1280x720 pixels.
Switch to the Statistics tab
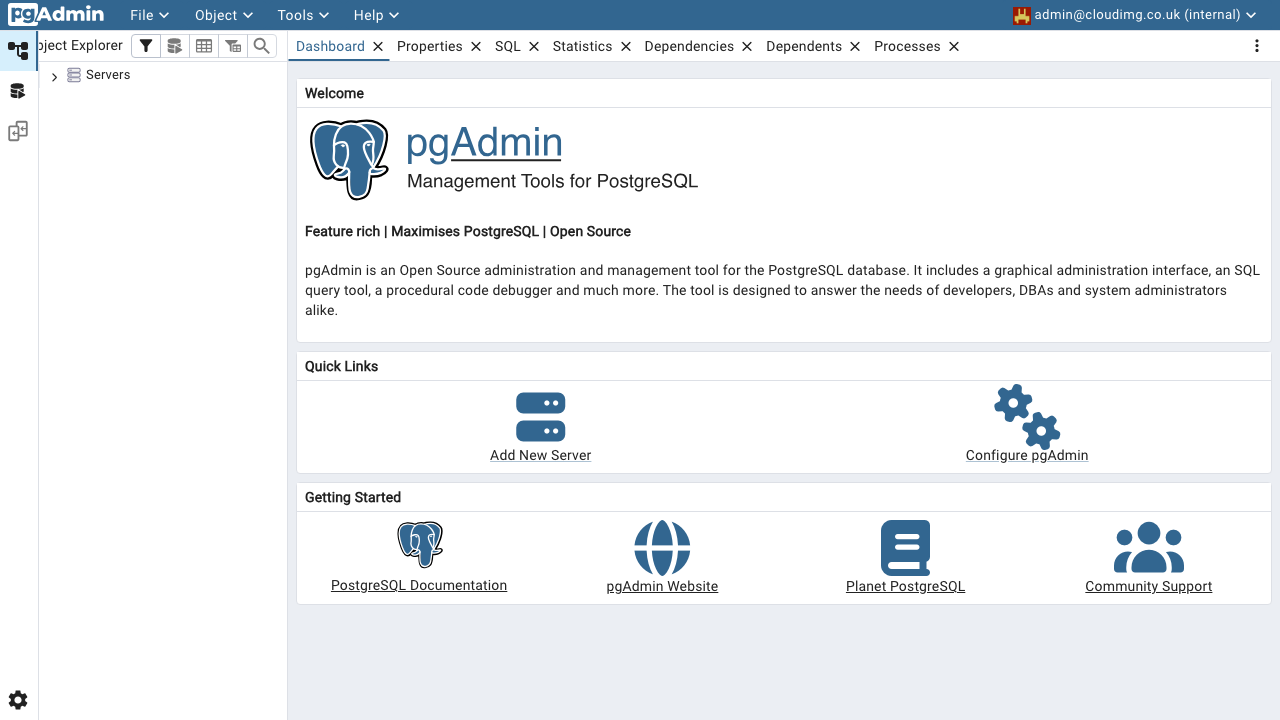pos(582,46)
